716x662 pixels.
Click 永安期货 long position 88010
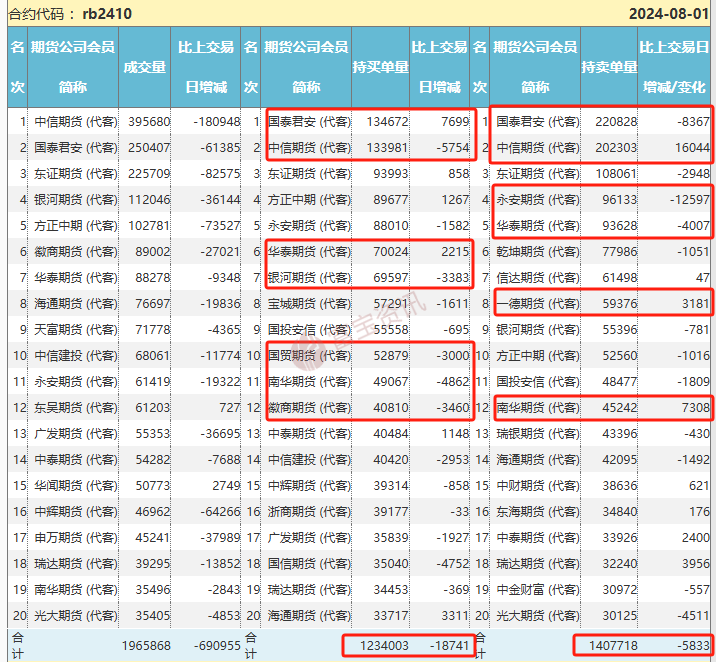pyautogui.click(x=391, y=226)
